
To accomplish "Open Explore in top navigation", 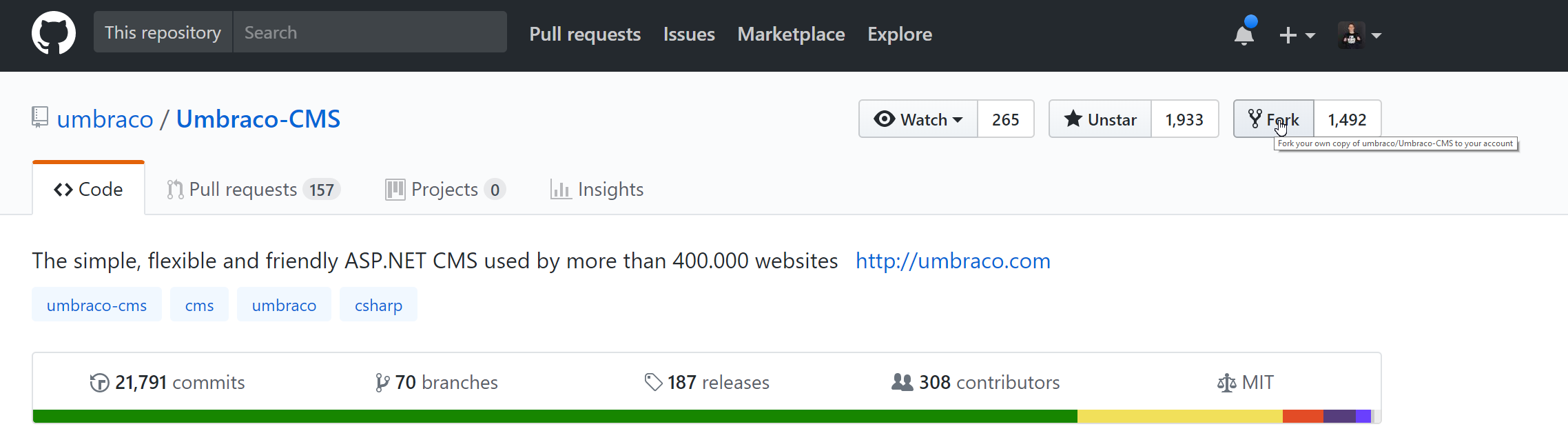I will pos(900,34).
